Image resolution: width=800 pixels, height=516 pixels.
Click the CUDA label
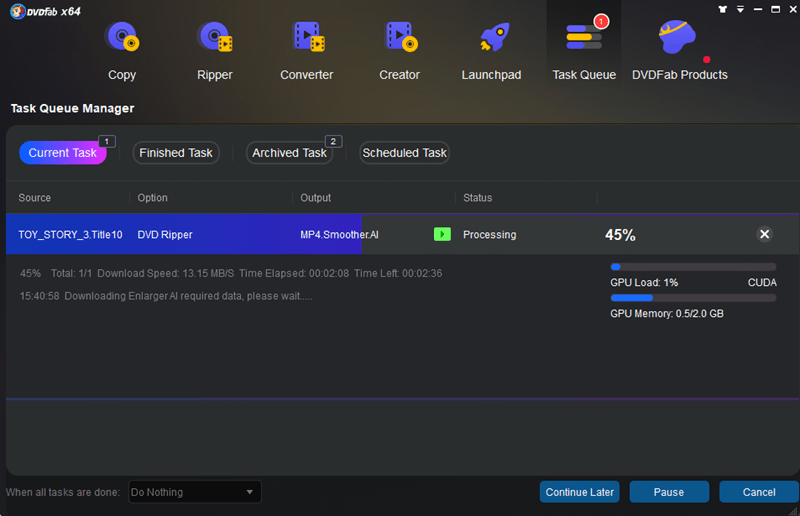pyautogui.click(x=762, y=283)
